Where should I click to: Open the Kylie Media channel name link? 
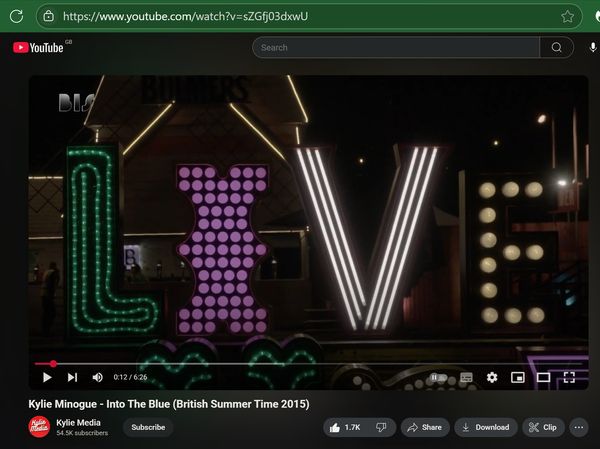(78, 423)
